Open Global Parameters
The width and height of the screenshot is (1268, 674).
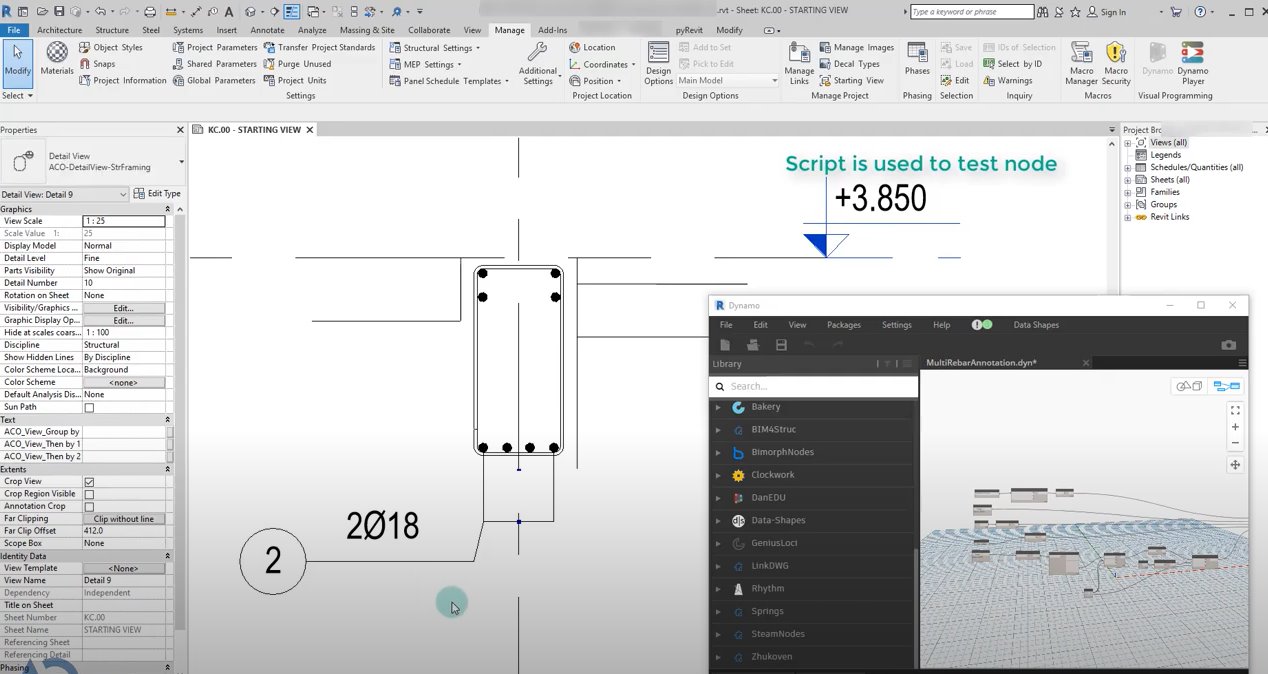coord(212,80)
